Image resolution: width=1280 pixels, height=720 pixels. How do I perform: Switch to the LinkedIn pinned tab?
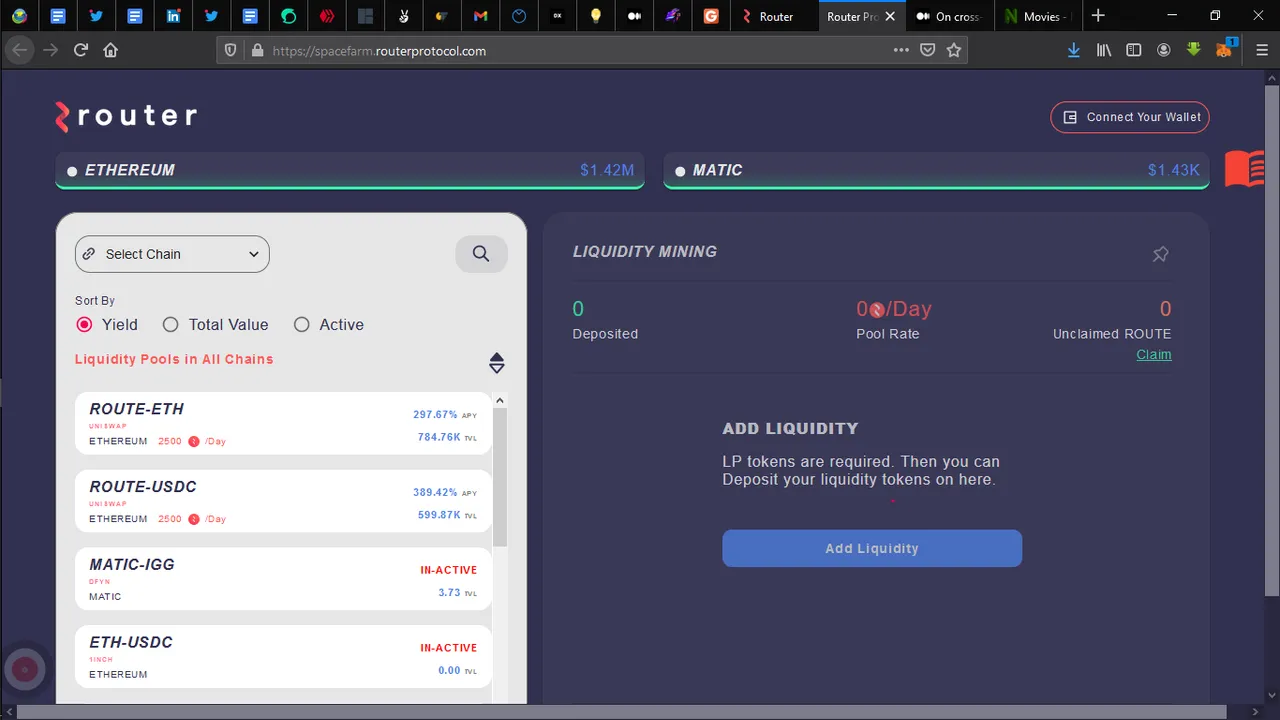point(173,16)
